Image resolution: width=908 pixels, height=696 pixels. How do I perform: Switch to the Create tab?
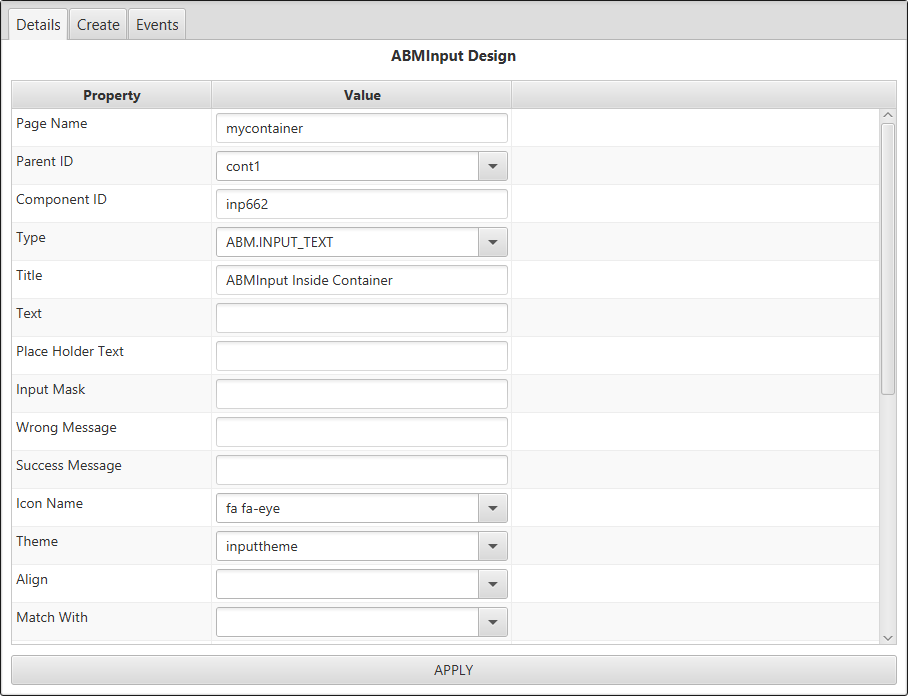pyautogui.click(x=98, y=25)
